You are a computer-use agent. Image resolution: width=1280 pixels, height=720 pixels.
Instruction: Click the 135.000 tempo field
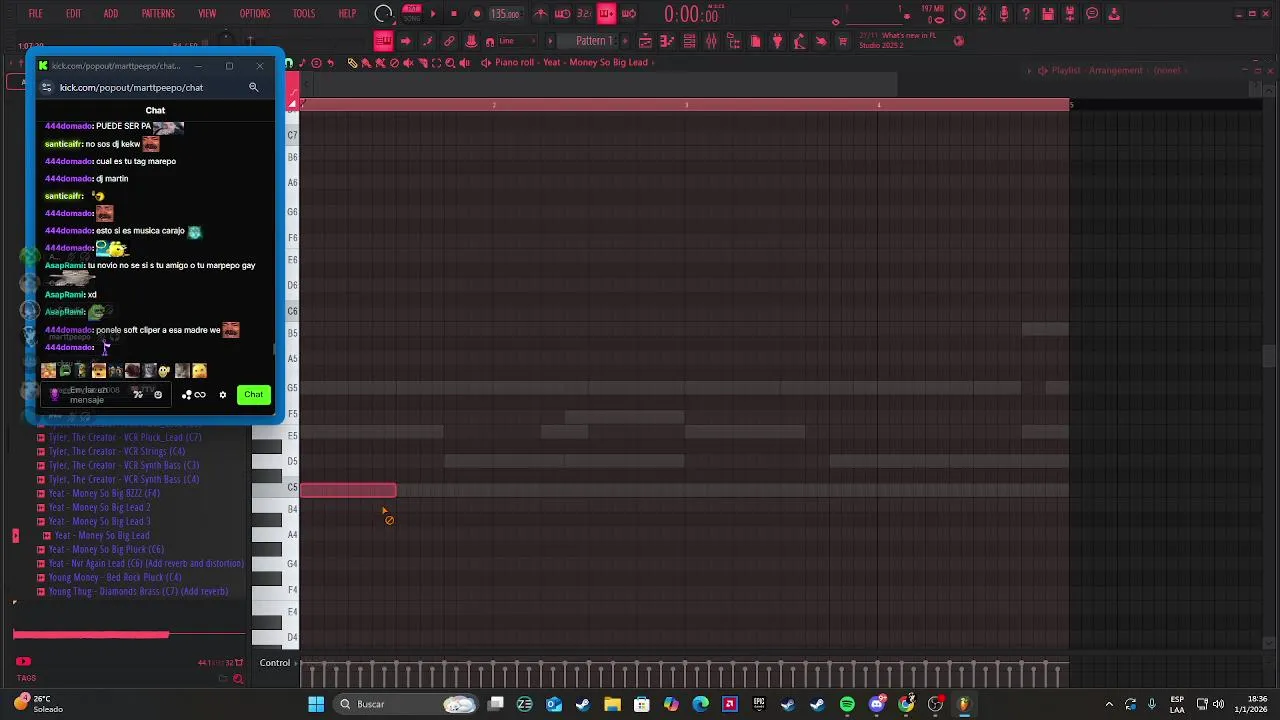505,14
